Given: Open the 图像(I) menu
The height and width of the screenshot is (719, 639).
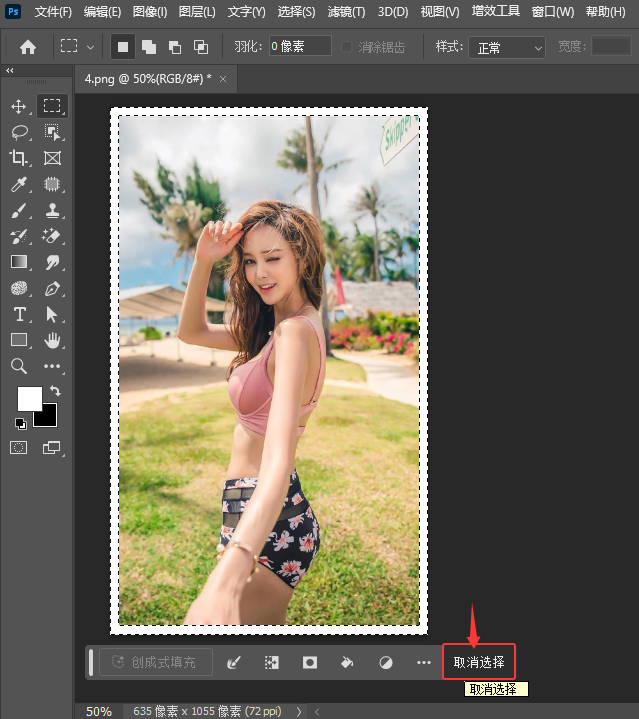Looking at the screenshot, I should click(x=150, y=11).
